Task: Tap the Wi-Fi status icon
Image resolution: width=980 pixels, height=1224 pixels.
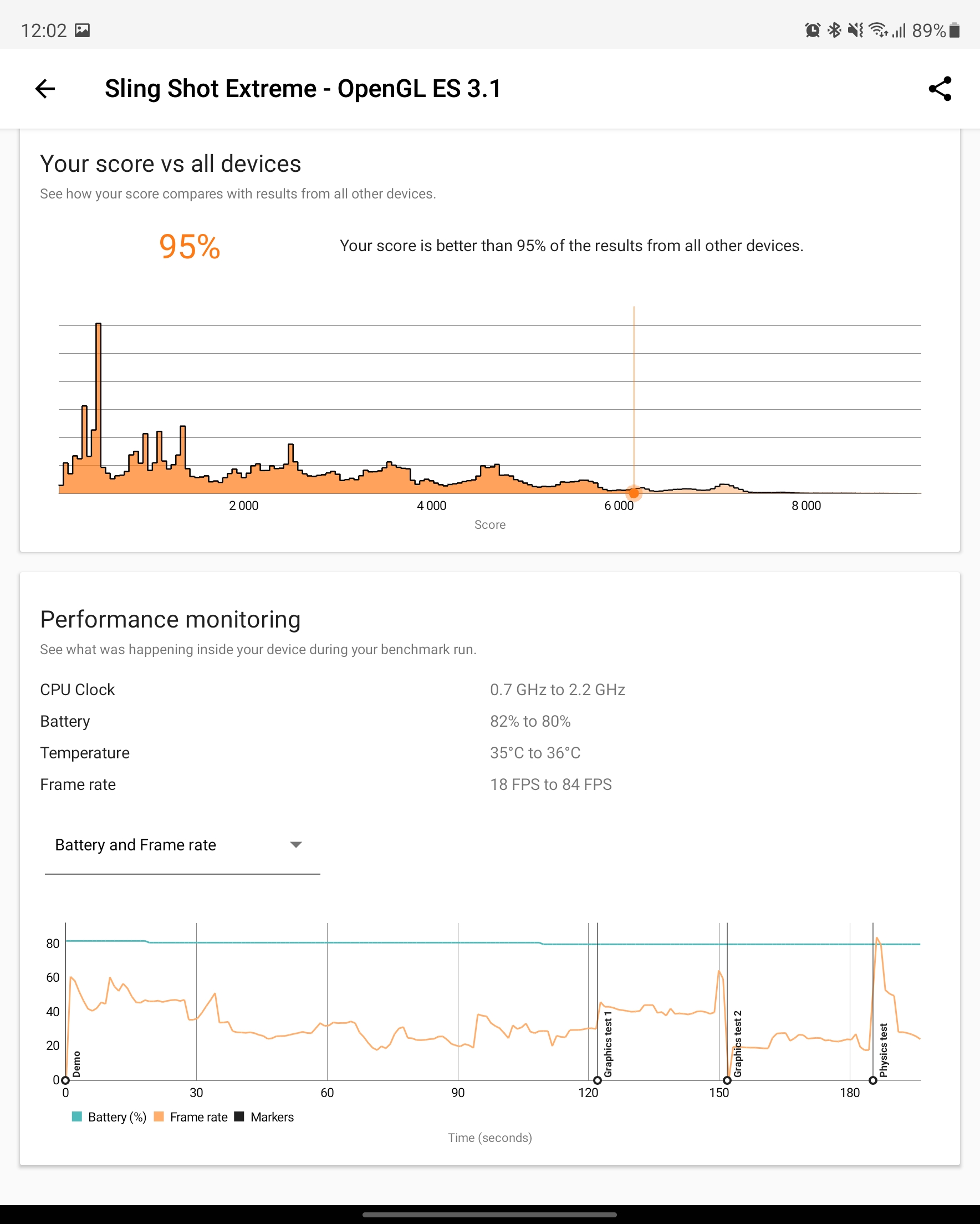Action: click(879, 30)
